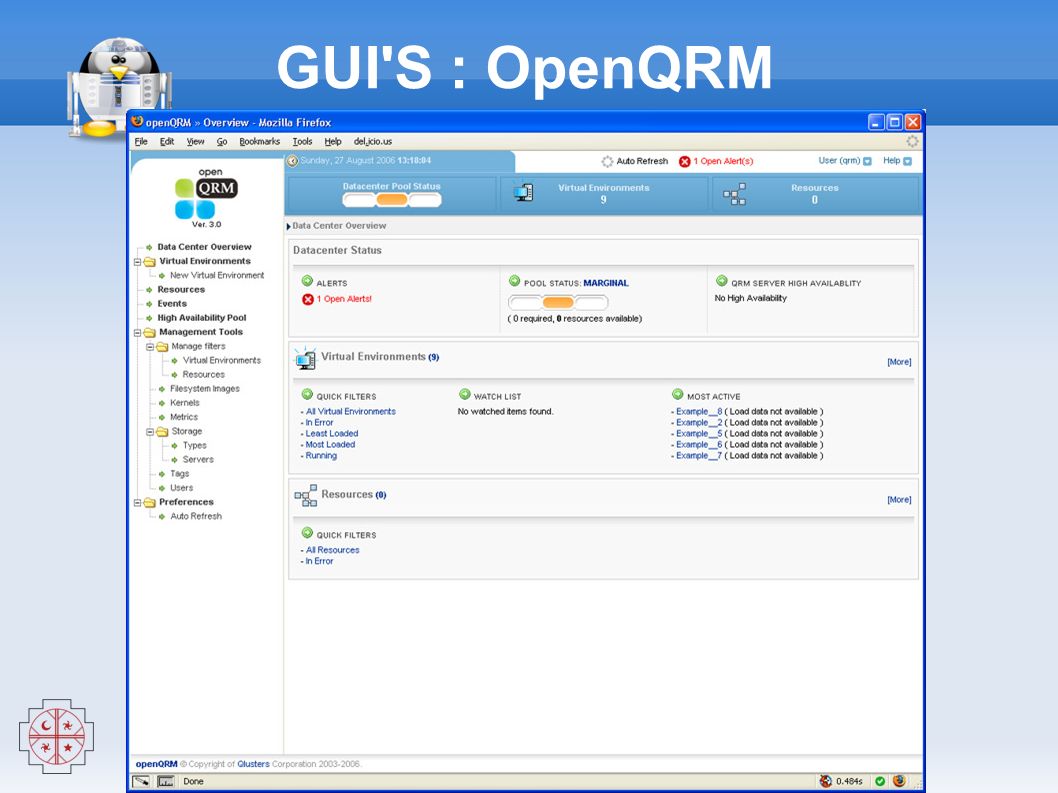Click the Virtual Environments monitor icon in top bar
Image resolution: width=1058 pixels, height=793 pixels.
coord(523,193)
